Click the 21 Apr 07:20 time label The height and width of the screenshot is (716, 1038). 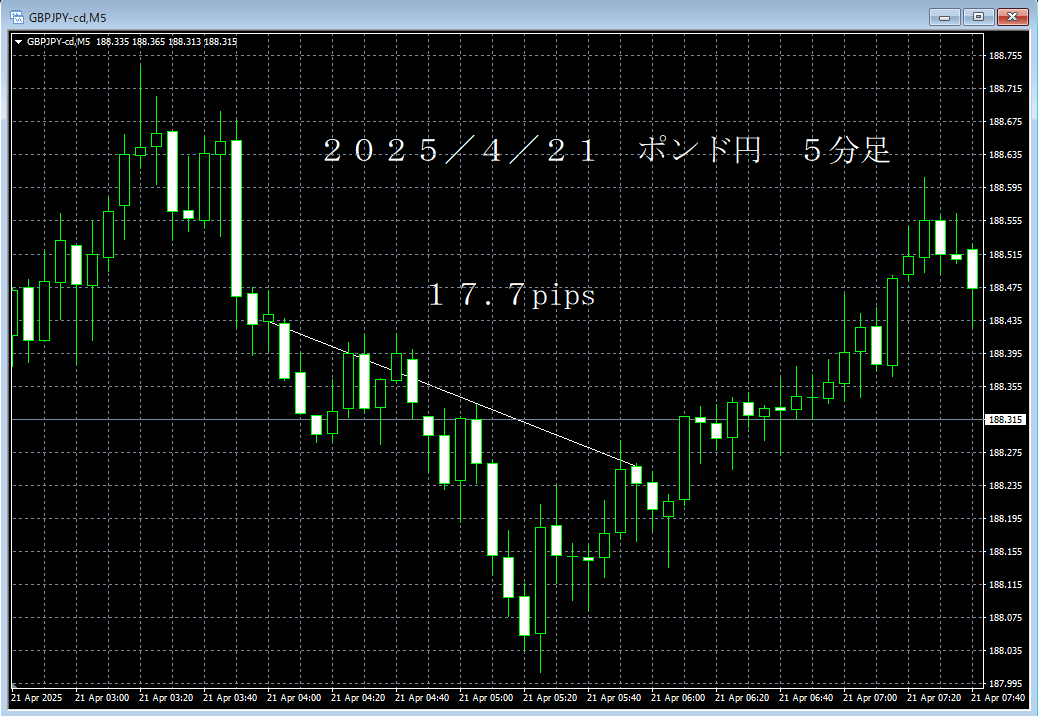(x=934, y=697)
